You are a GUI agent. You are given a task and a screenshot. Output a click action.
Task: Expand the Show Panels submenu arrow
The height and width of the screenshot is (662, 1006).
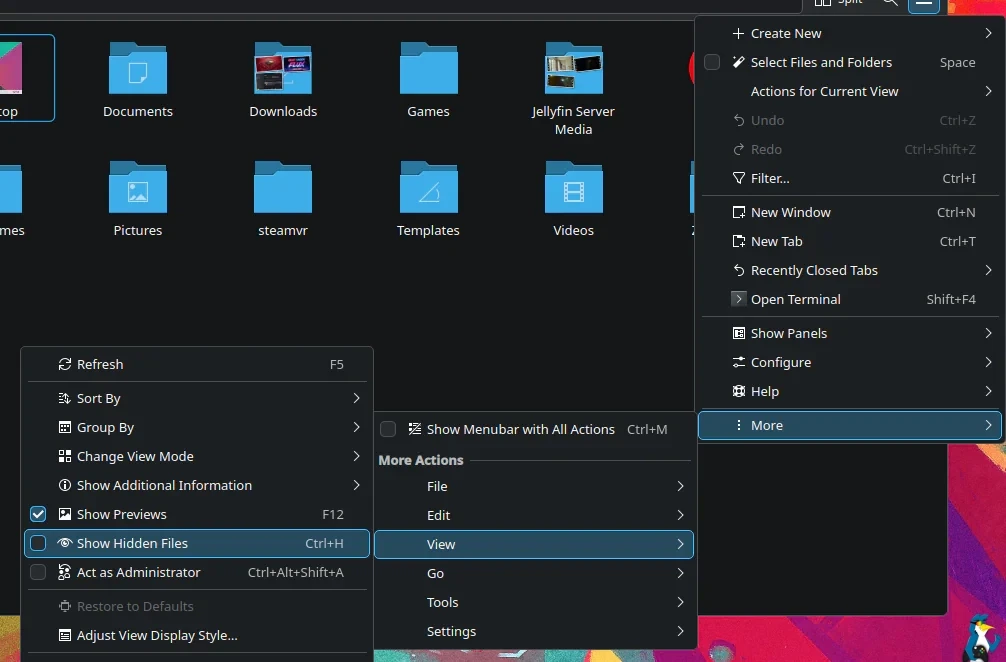tap(988, 333)
